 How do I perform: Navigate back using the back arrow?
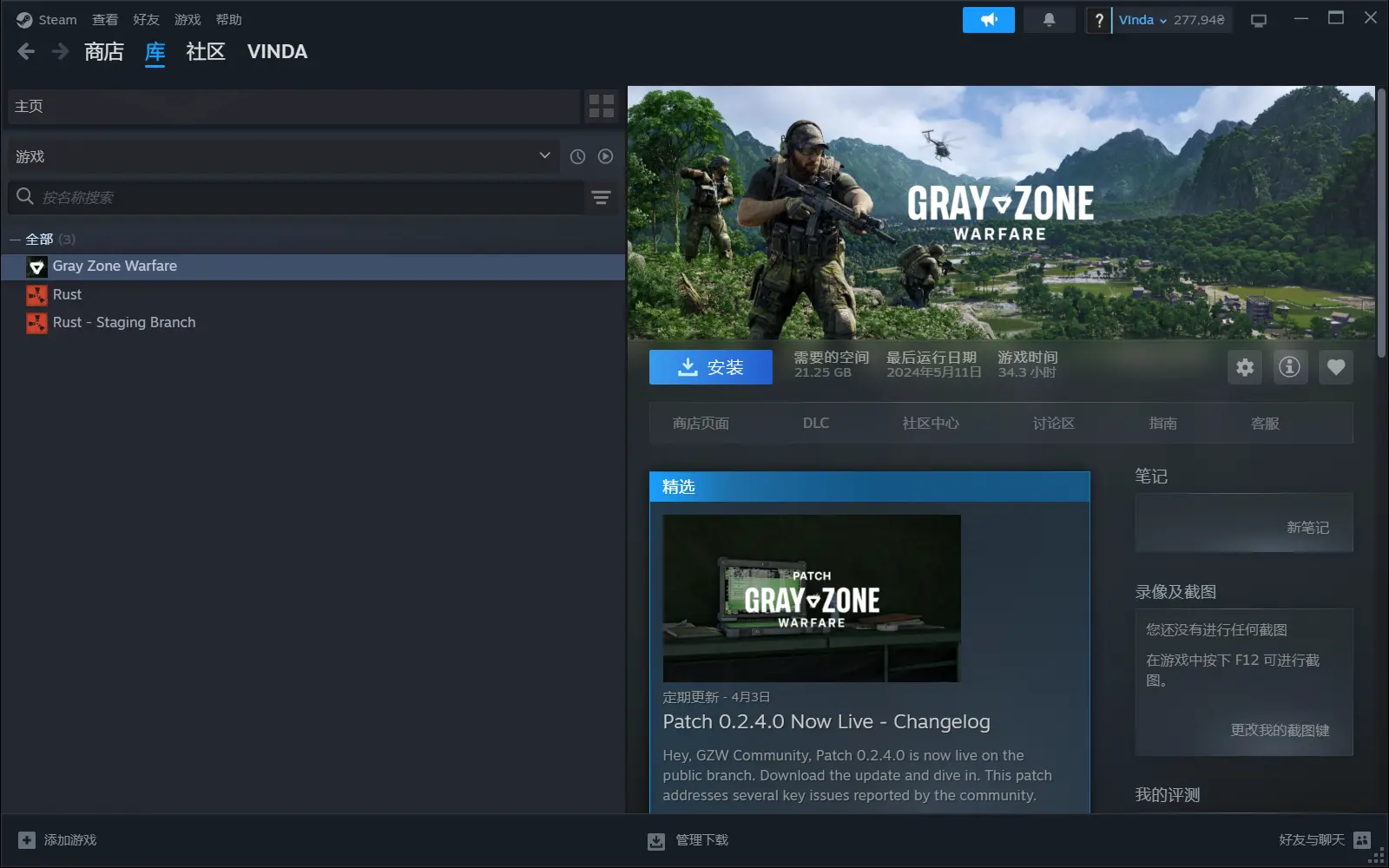pos(26,51)
